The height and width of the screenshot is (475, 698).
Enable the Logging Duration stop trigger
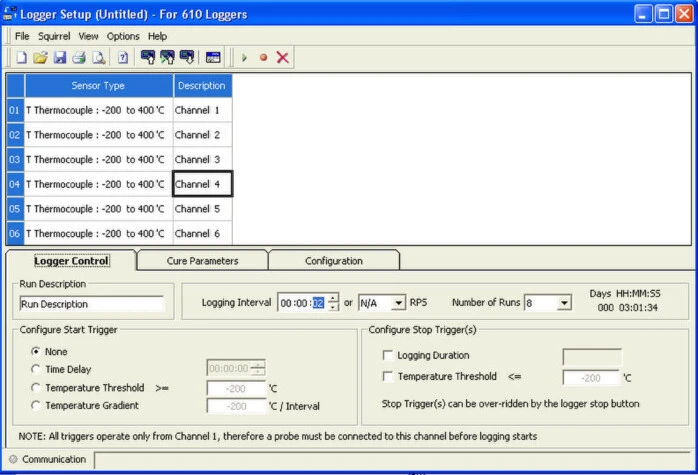click(x=387, y=355)
